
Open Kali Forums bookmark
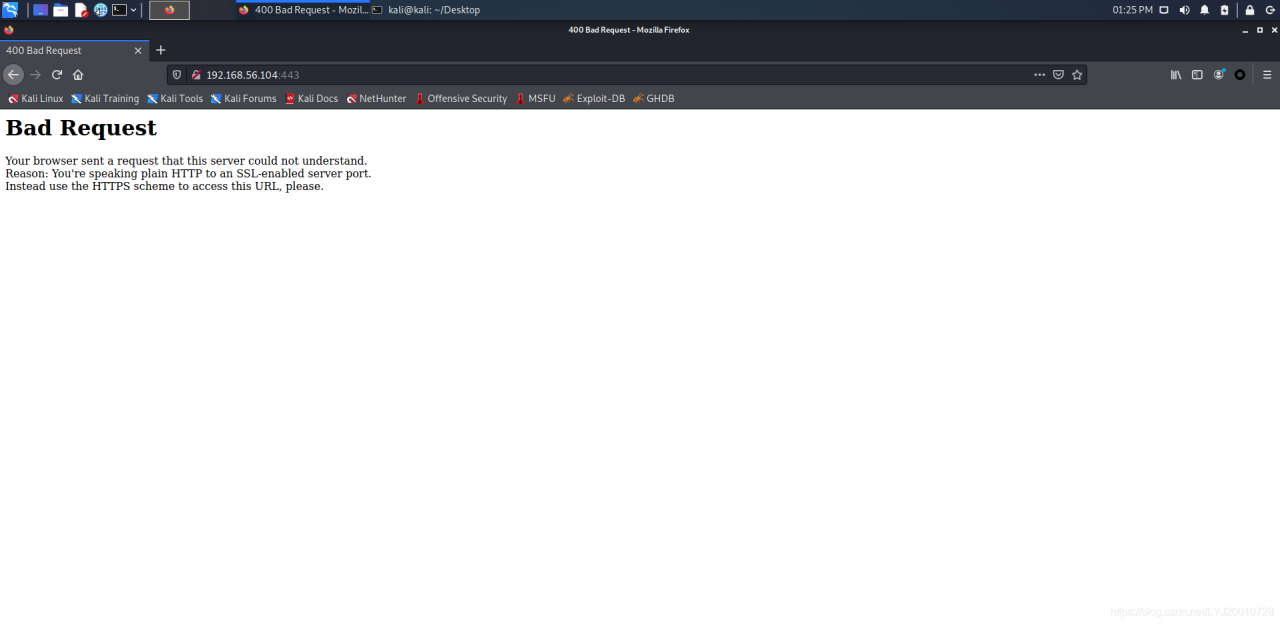(x=243, y=99)
